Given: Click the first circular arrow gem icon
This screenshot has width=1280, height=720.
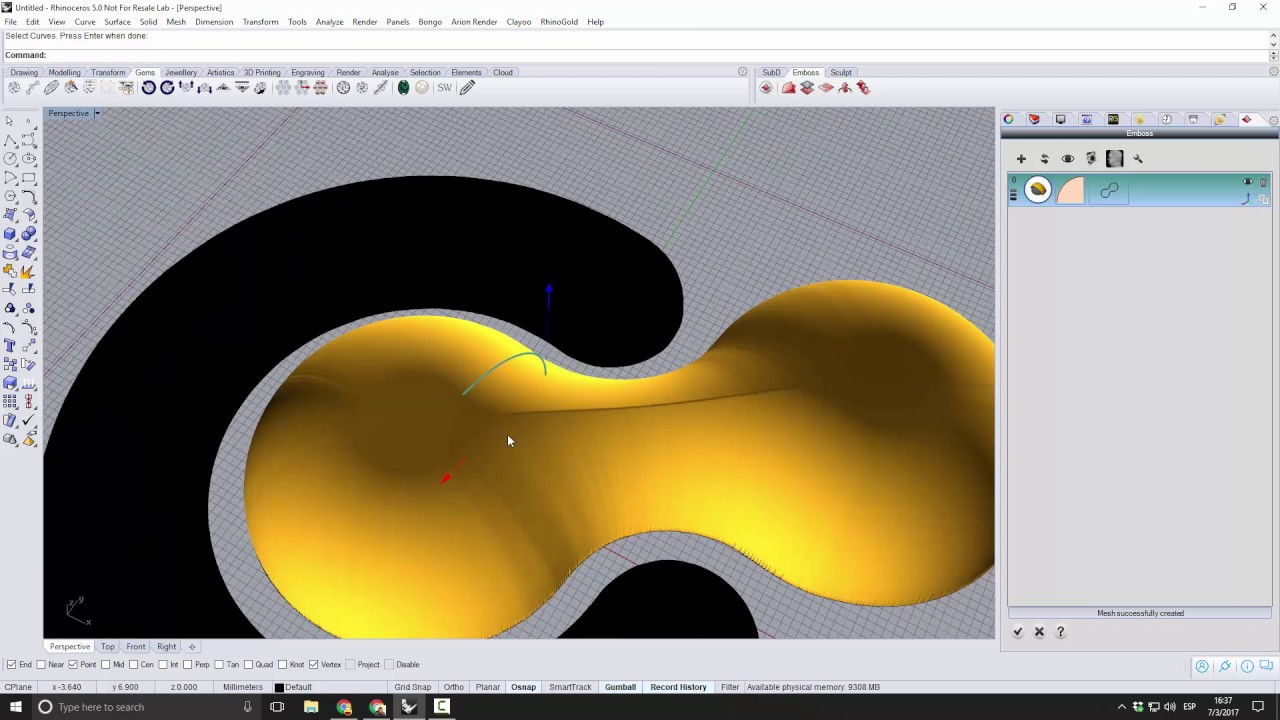Looking at the screenshot, I should [x=148, y=88].
